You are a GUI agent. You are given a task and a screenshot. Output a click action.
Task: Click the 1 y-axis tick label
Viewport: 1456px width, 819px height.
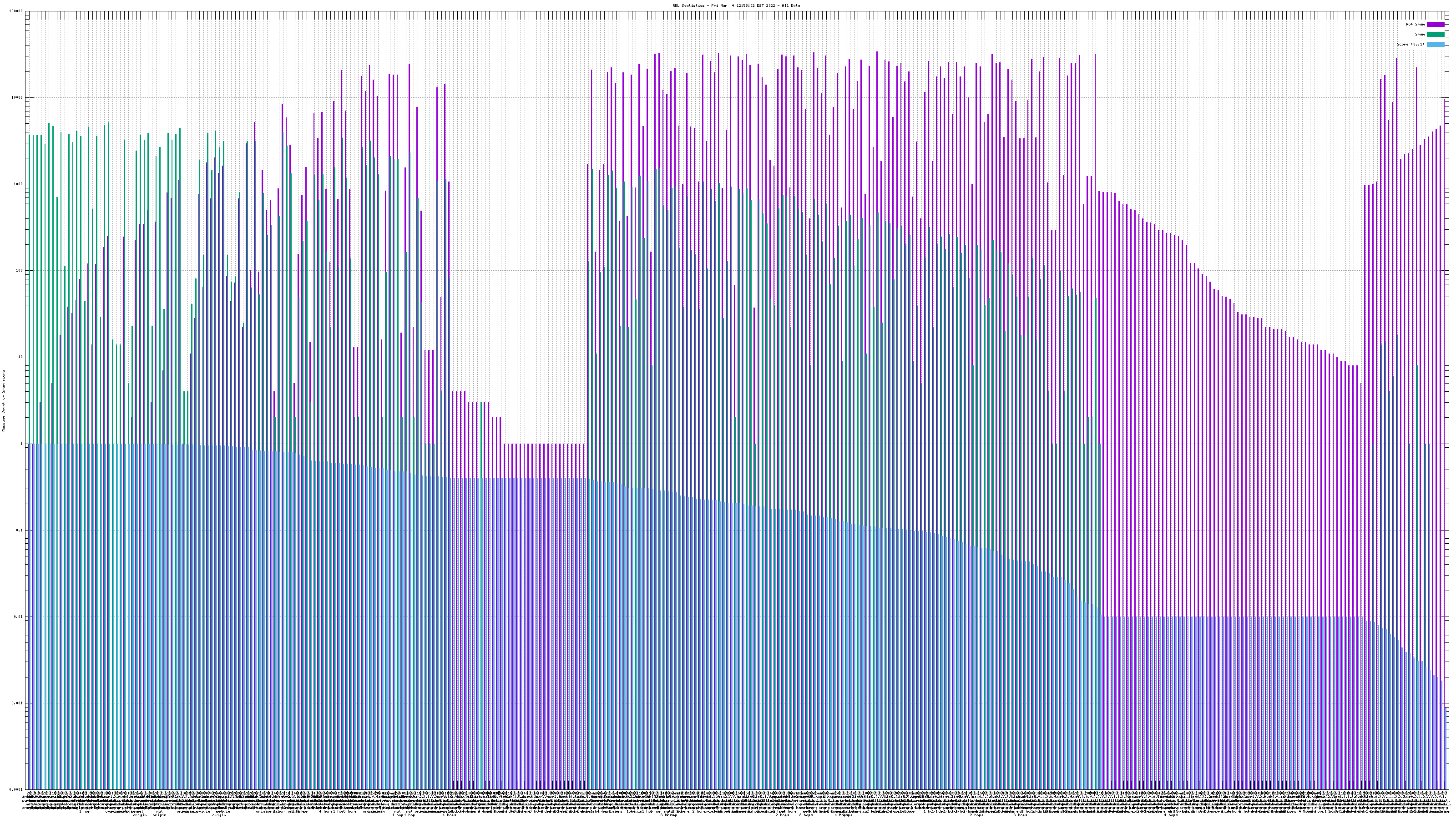[22, 444]
